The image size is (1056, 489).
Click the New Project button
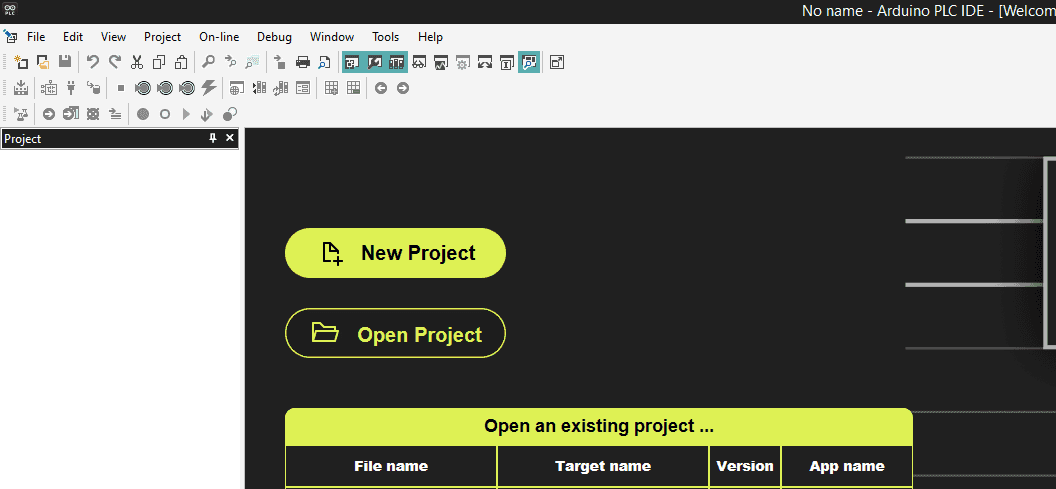coord(395,253)
